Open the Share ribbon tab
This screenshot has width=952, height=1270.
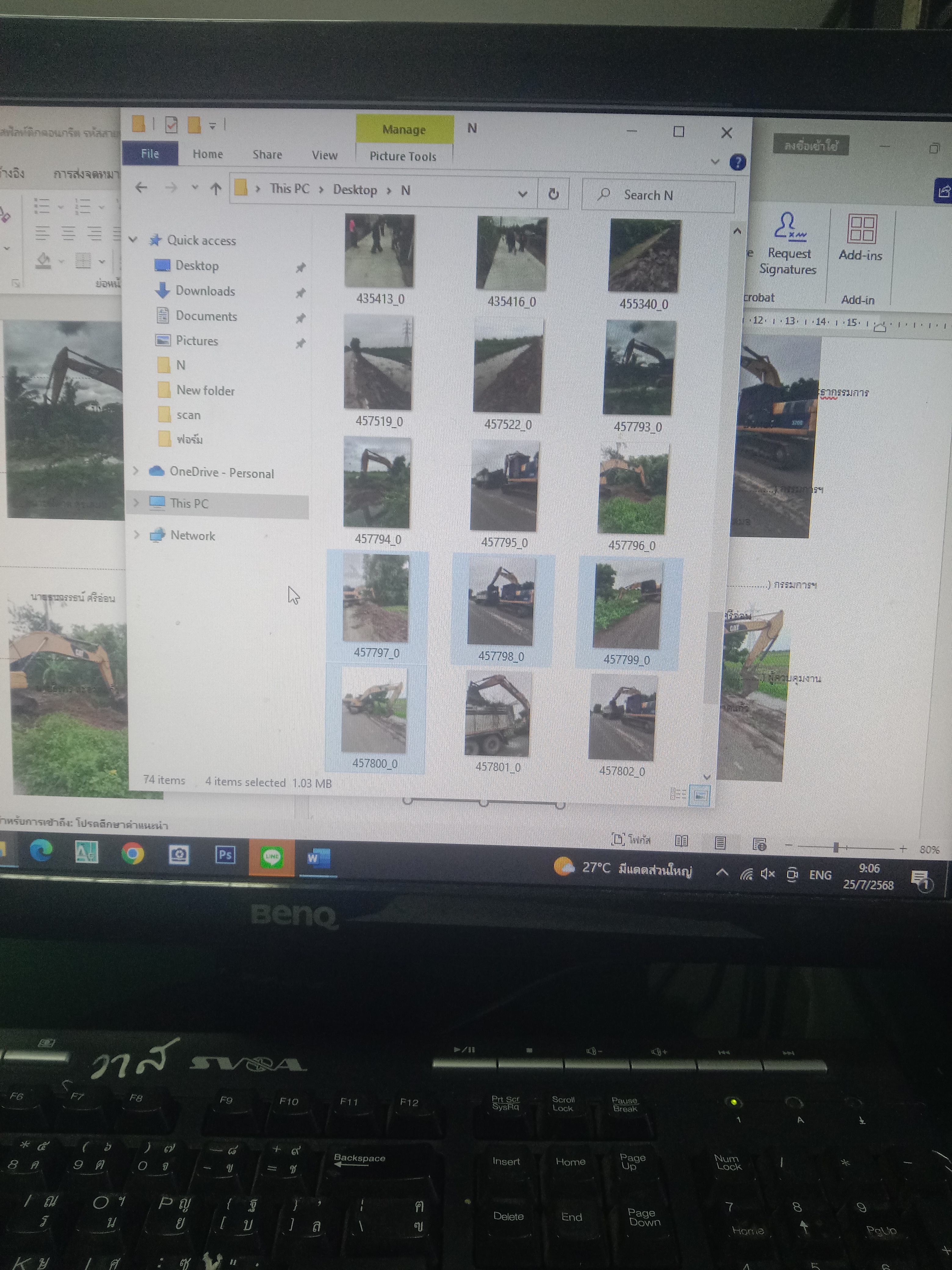267,154
